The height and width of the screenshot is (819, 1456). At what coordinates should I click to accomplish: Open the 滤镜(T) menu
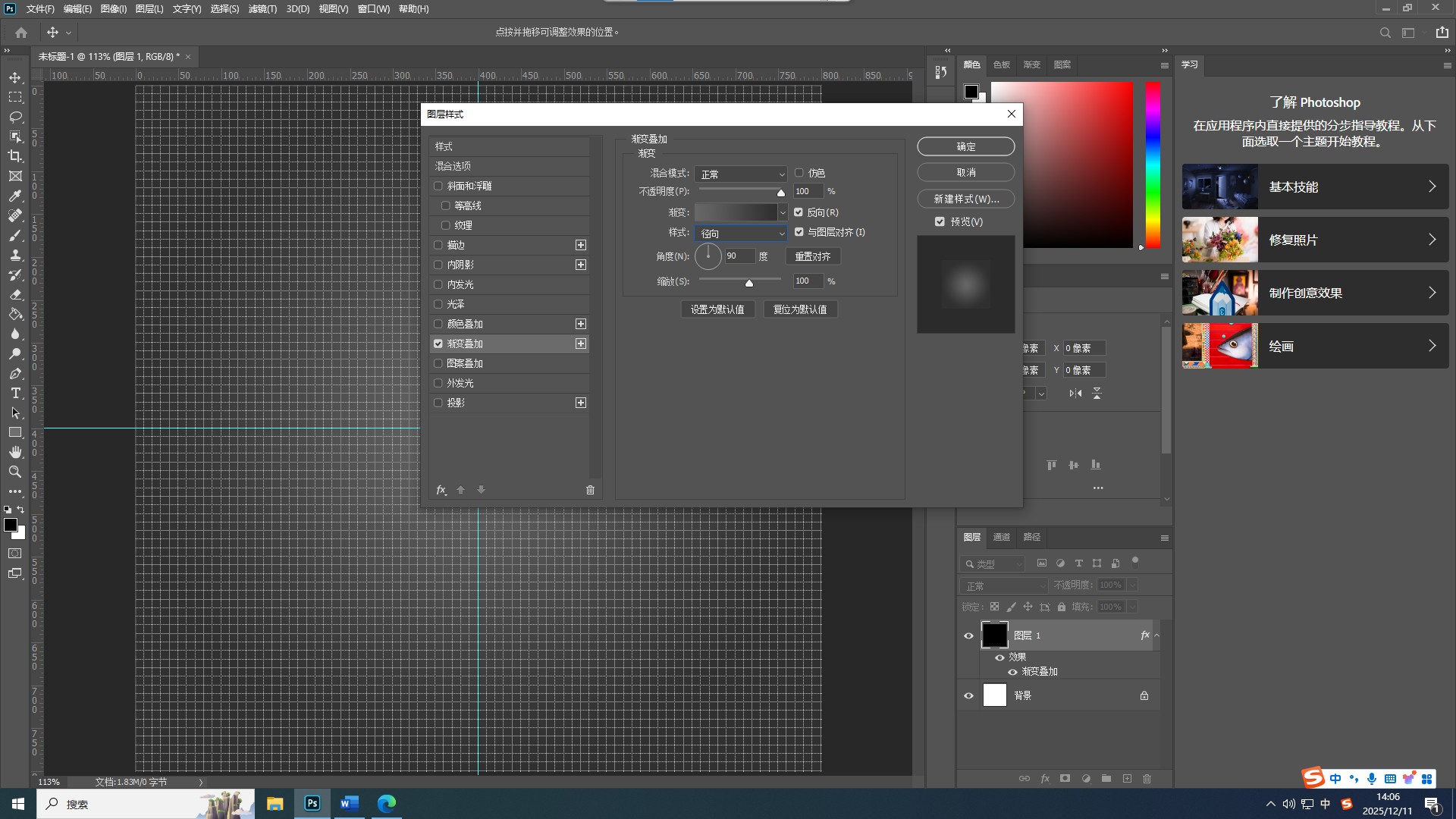[x=262, y=9]
